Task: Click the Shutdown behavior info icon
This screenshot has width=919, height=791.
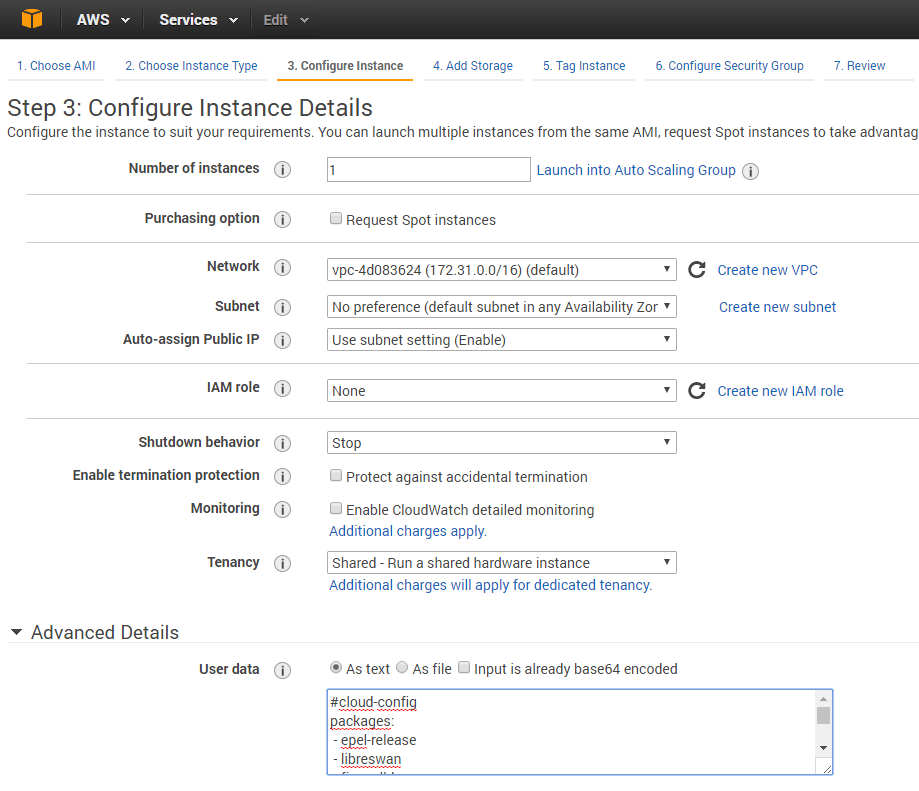Action: (282, 443)
